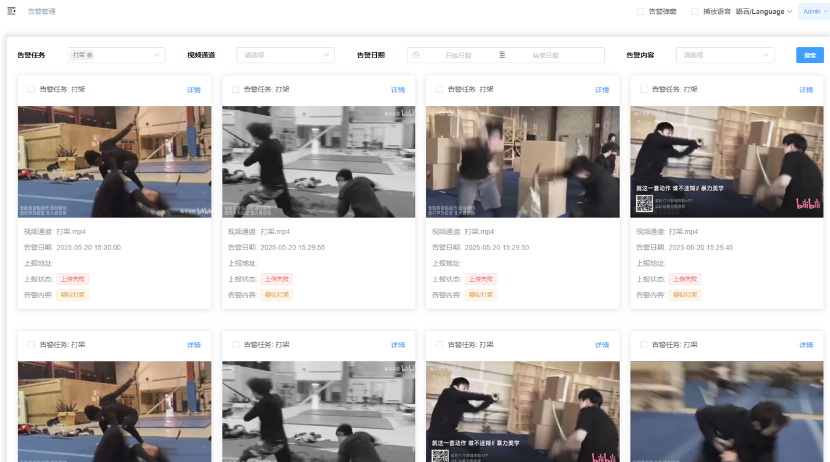Screen dimensions: 830x462
Task: Click the orange 告警内容 tag on 15:30:00 card
Action: point(73,295)
